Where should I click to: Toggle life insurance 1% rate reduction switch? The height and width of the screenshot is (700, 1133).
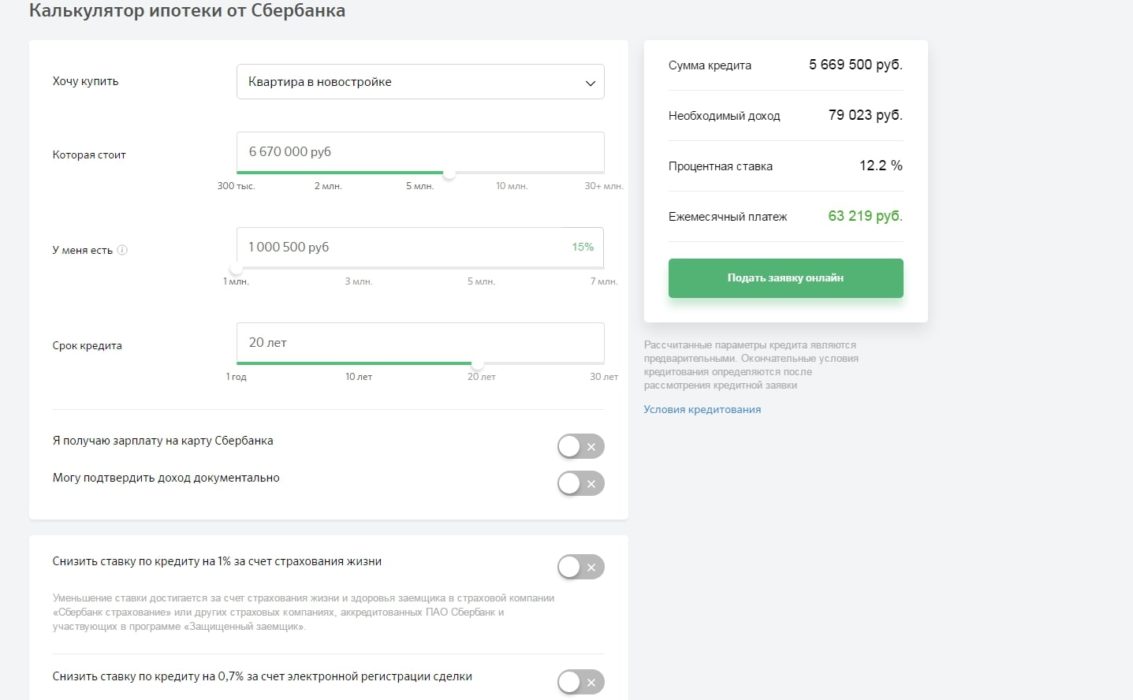point(580,567)
